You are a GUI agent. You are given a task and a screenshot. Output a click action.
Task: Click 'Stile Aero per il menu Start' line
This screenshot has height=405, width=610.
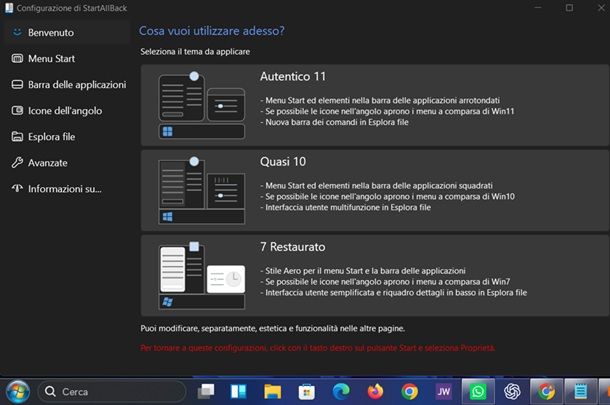pyautogui.click(x=365, y=271)
